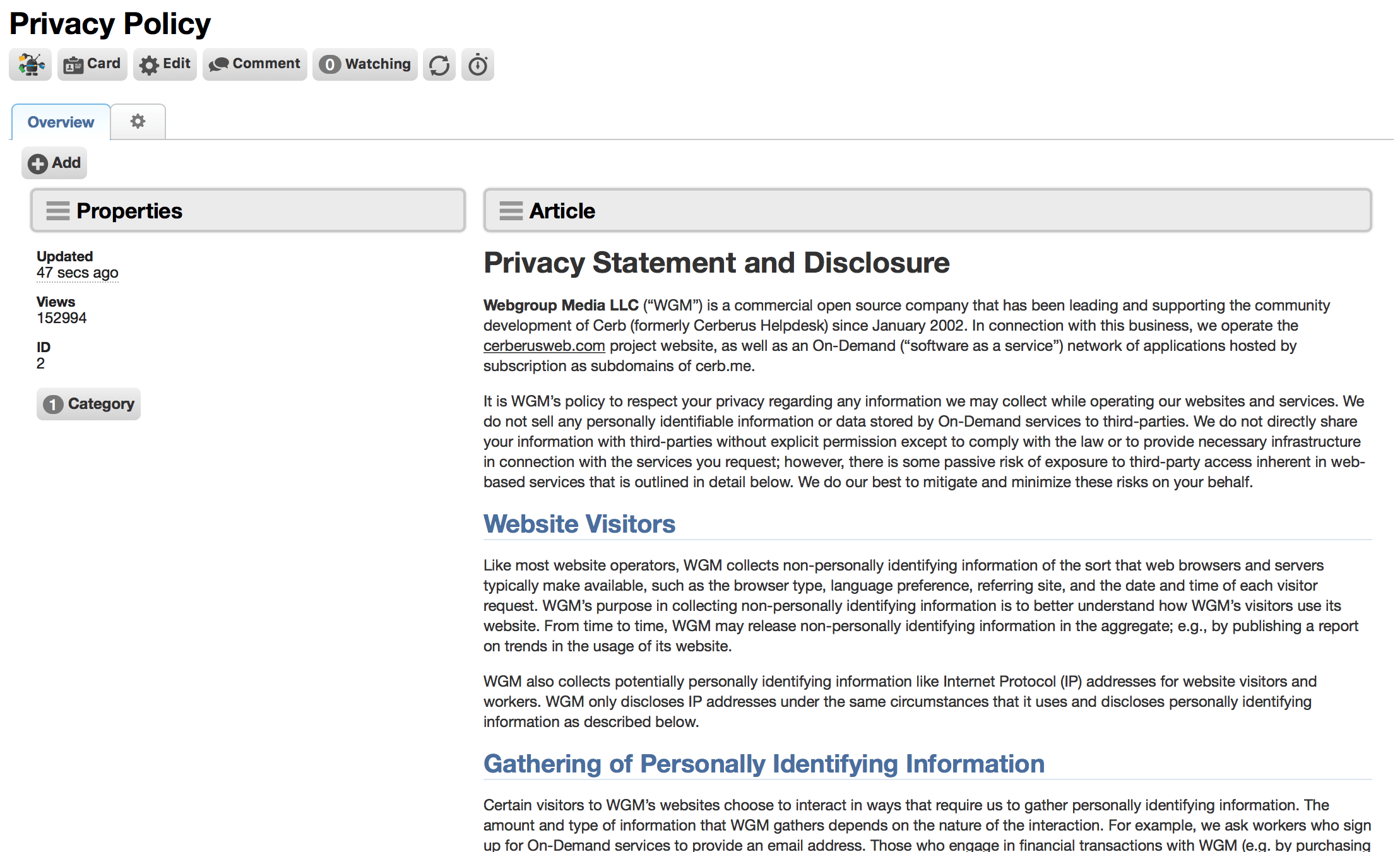Viewport: 1400px width, 852px height.
Task: Click the Article widget title
Action: click(x=562, y=211)
